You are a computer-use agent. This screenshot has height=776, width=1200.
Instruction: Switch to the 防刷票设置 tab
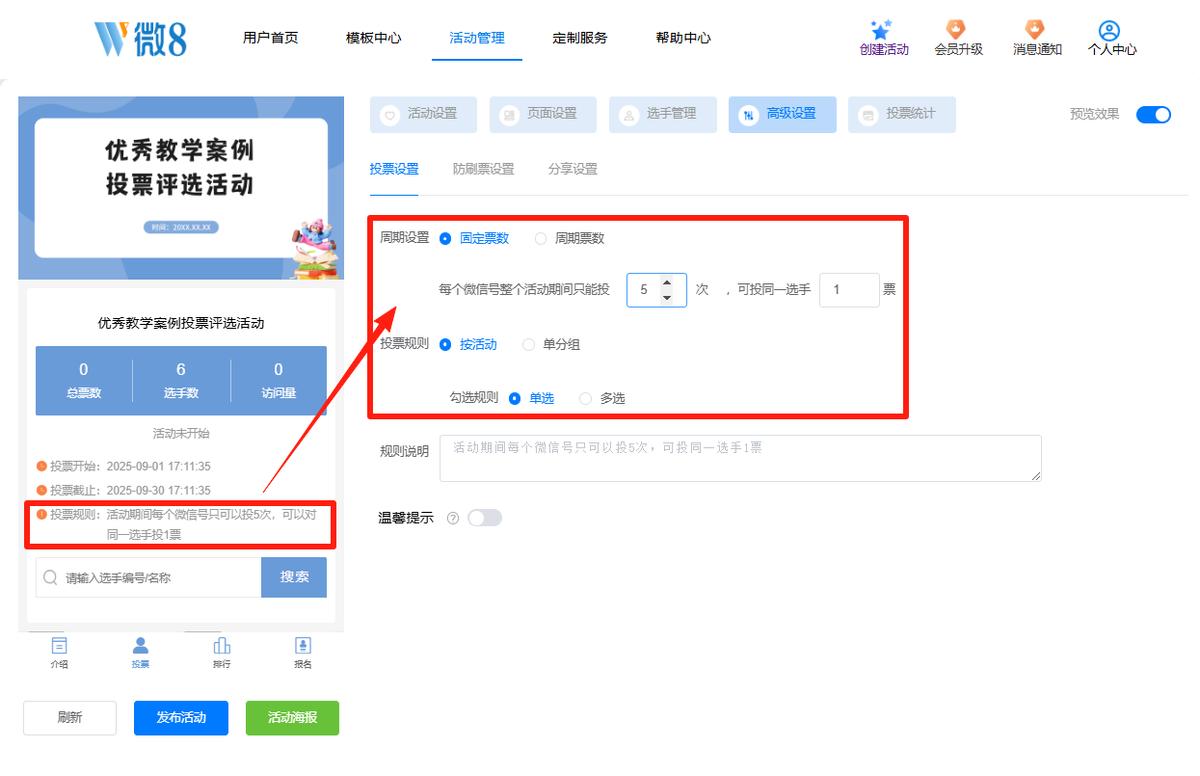pyautogui.click(x=483, y=169)
